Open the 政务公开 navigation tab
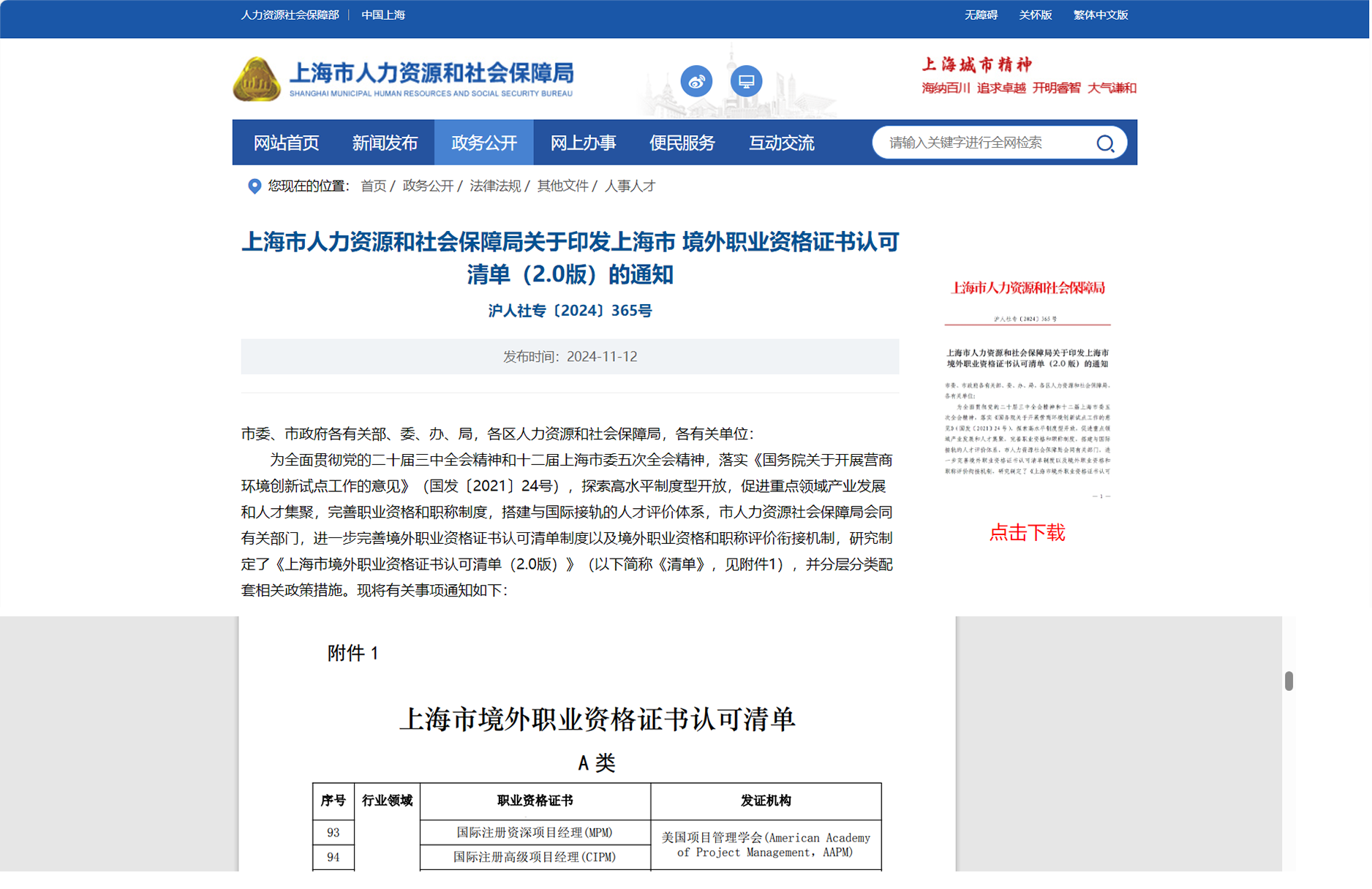1372x889 pixels. click(x=483, y=143)
